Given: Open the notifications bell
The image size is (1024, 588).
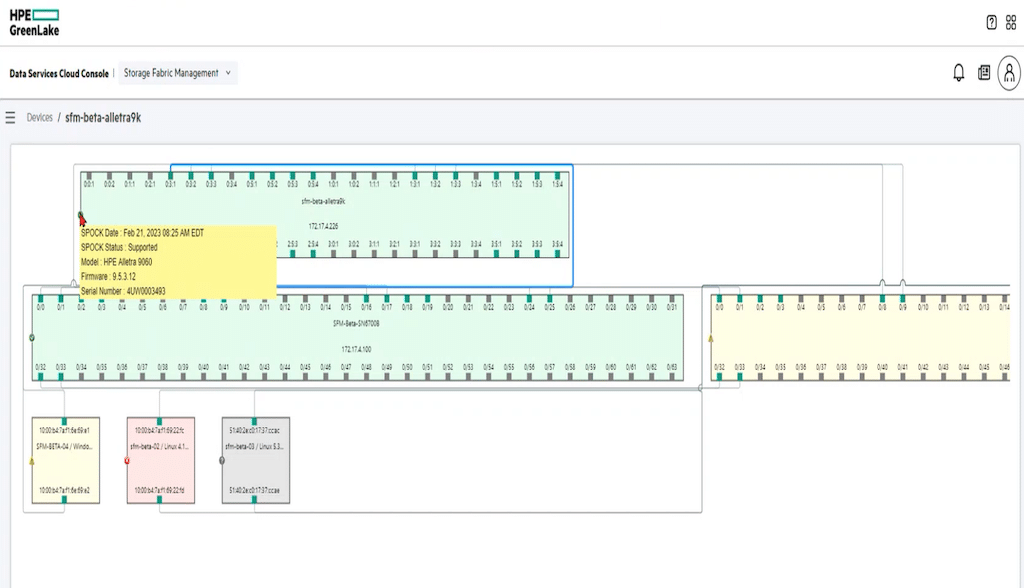Looking at the screenshot, I should pos(959,73).
